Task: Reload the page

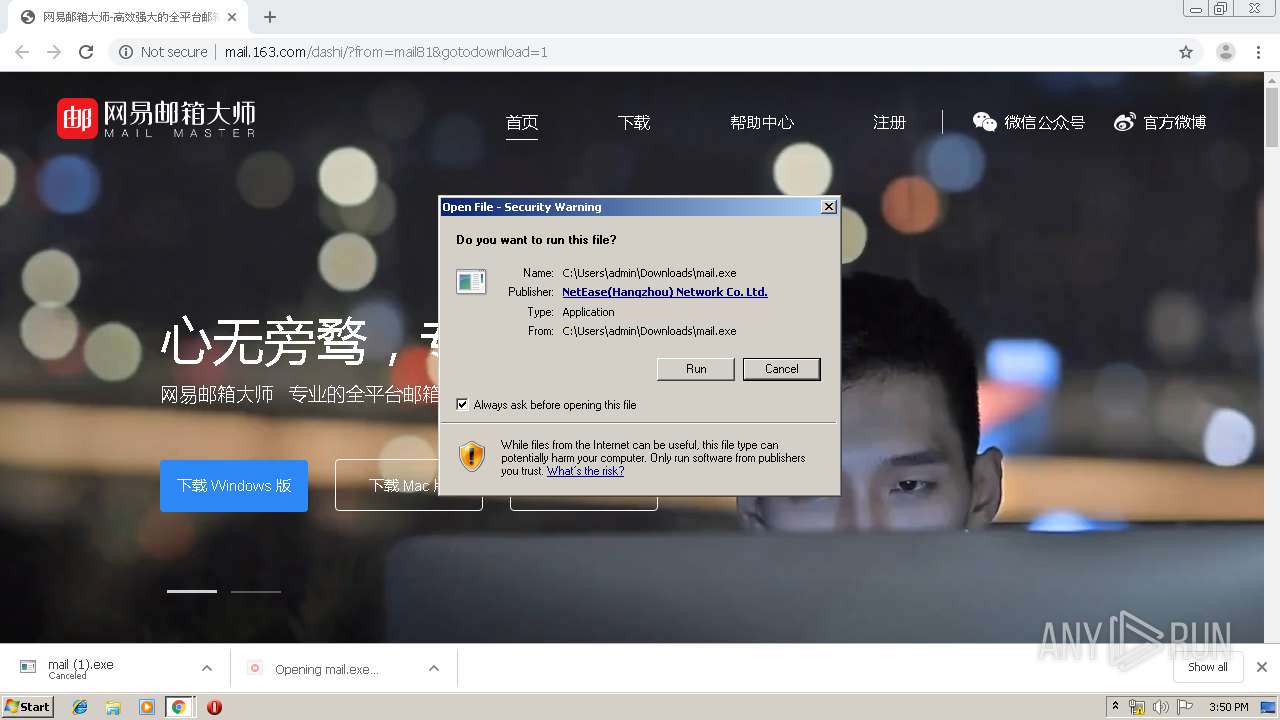Action: 86,52
